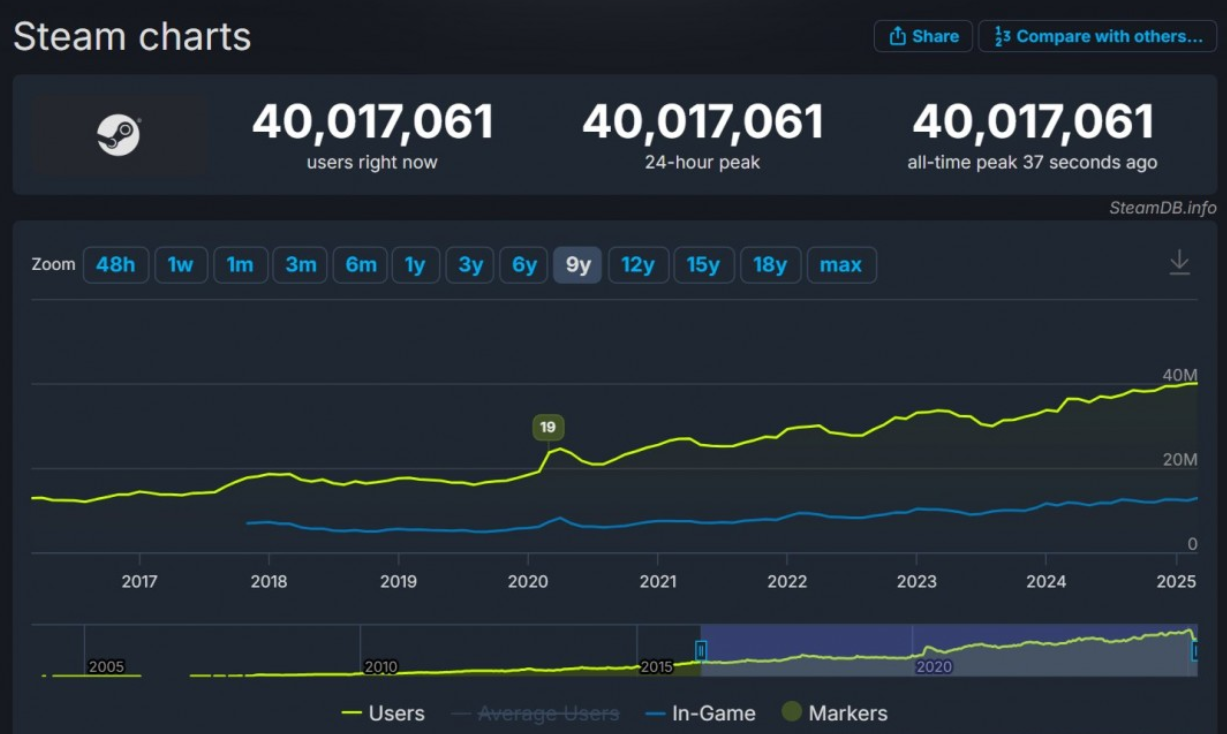
Task: Toggle the Average Users legend series
Action: [535, 713]
